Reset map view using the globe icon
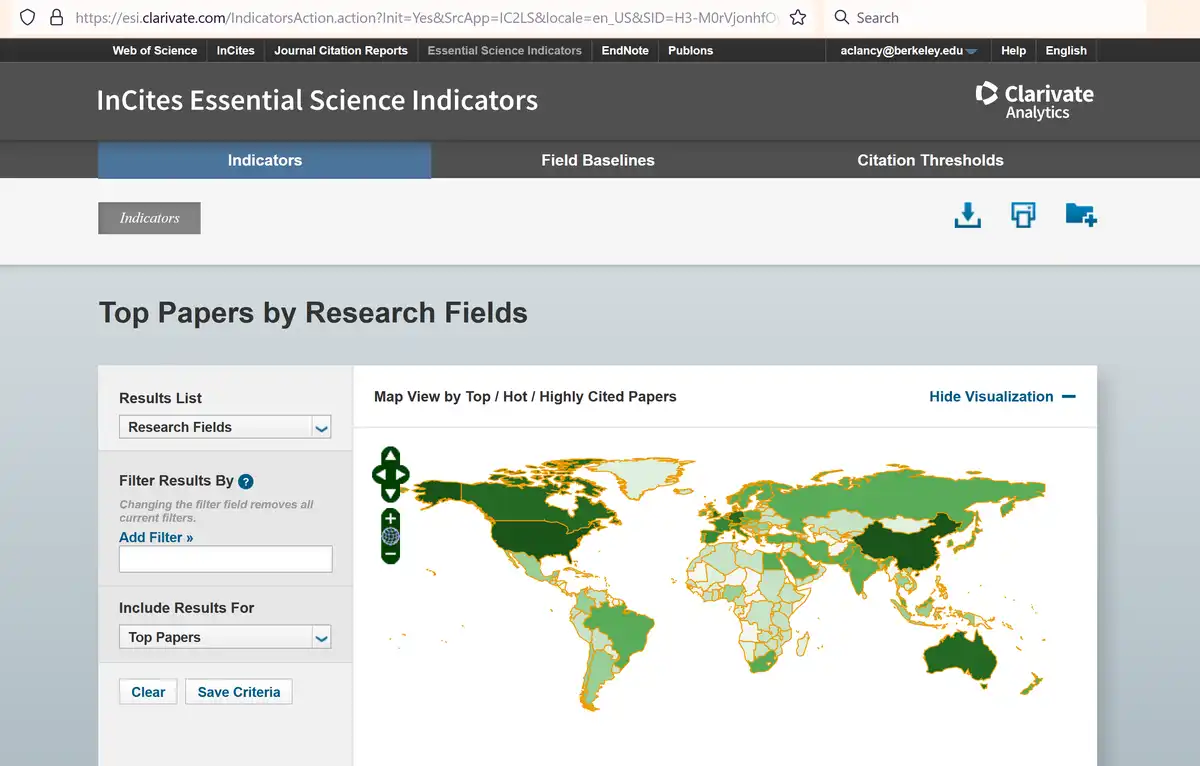 tap(390, 536)
